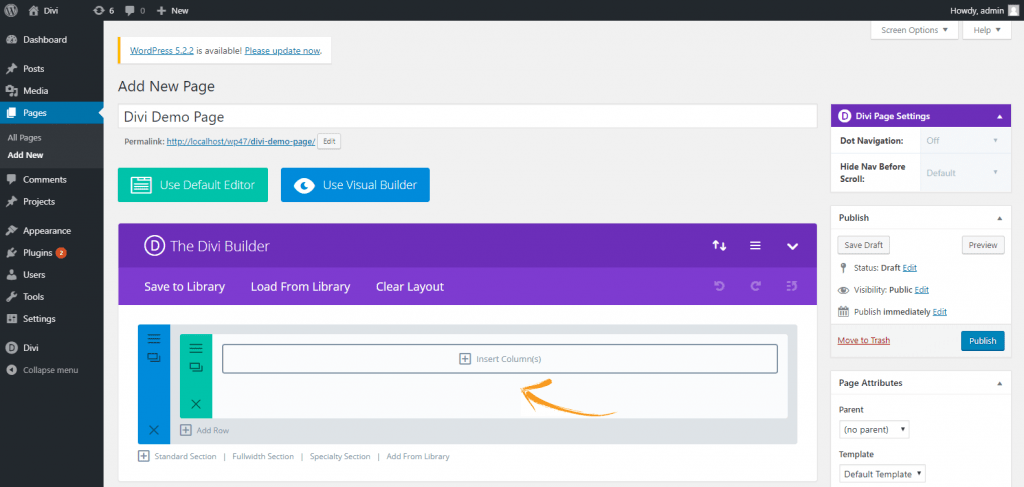Switch to Use Default Editor
Viewport: 1024px width, 487px height.
click(193, 185)
